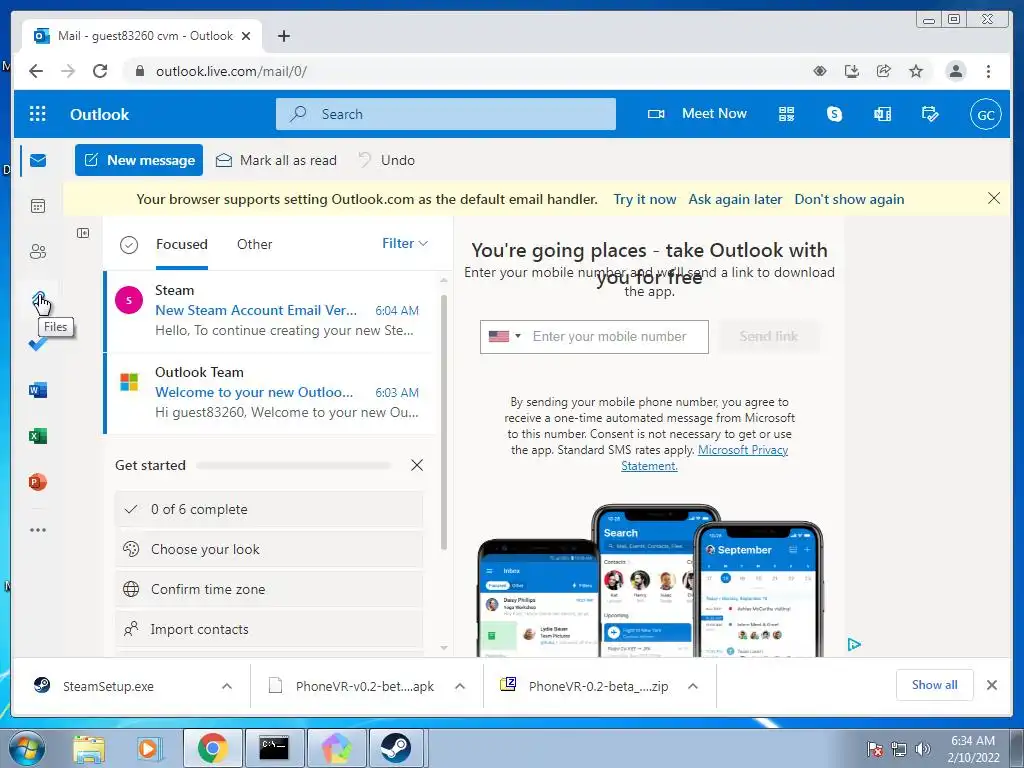
Task: Show all downloads
Action: coord(935,685)
